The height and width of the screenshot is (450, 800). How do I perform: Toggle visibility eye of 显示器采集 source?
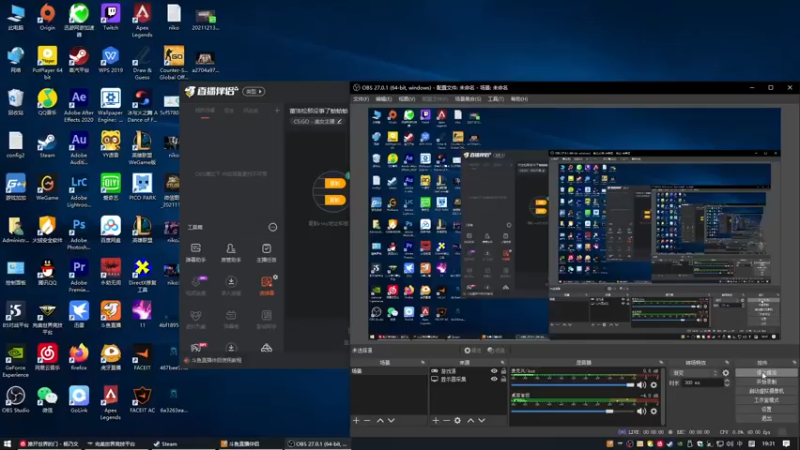click(x=493, y=379)
